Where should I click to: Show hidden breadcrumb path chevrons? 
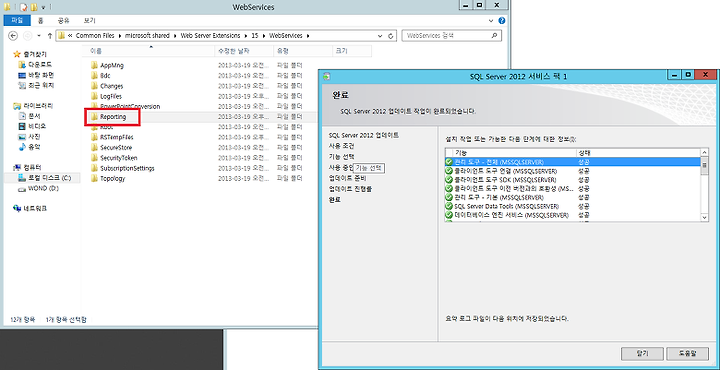70,36
